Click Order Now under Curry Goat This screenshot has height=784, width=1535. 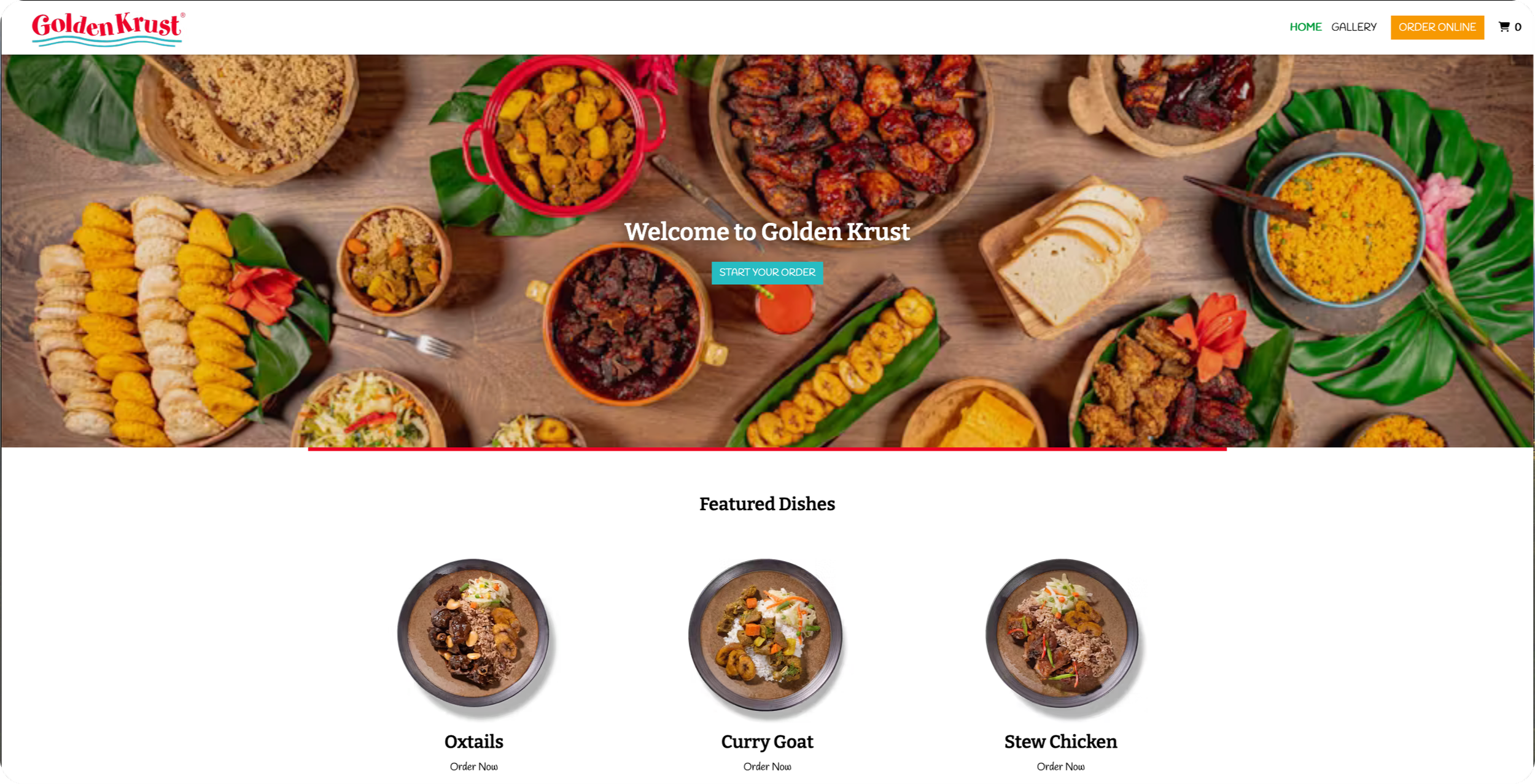[767, 767]
